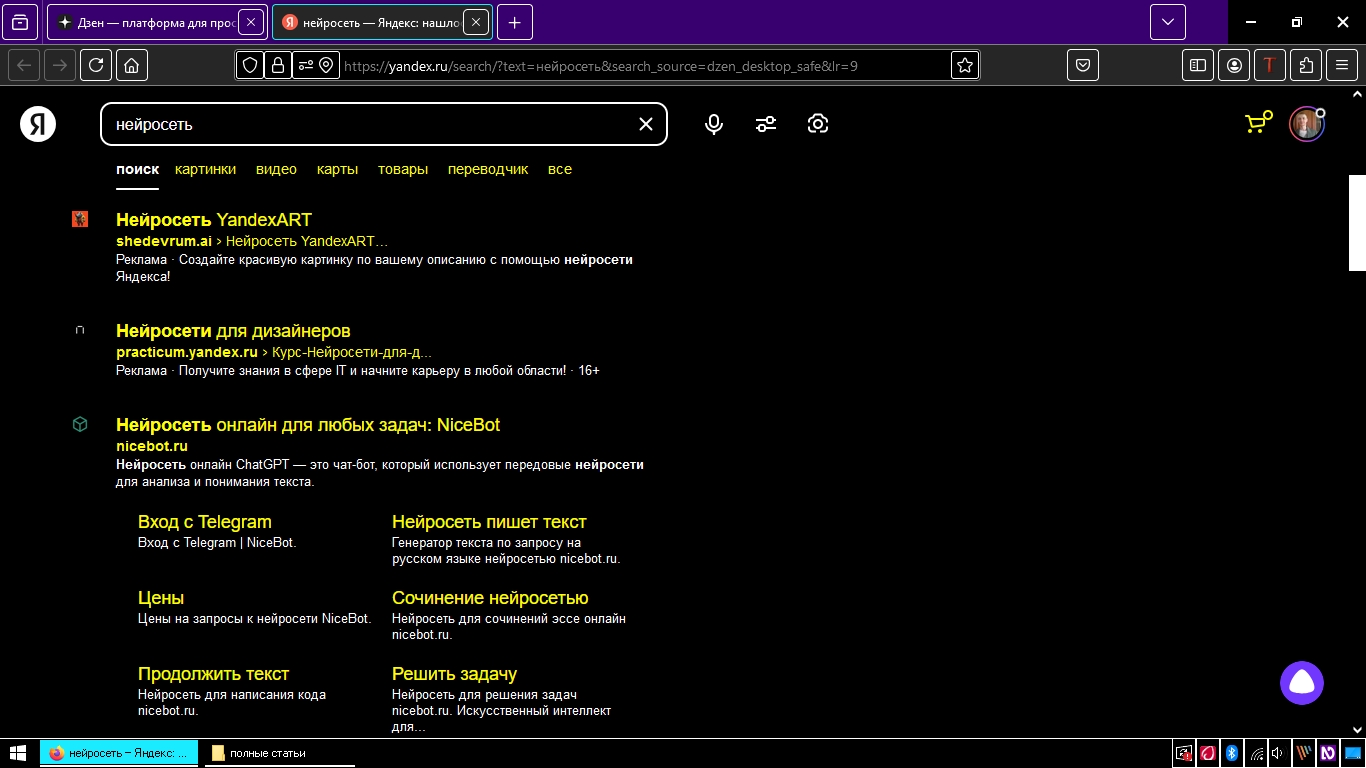Open Нейросети для дизайнеров result
This screenshot has height=768, width=1366.
click(233, 331)
